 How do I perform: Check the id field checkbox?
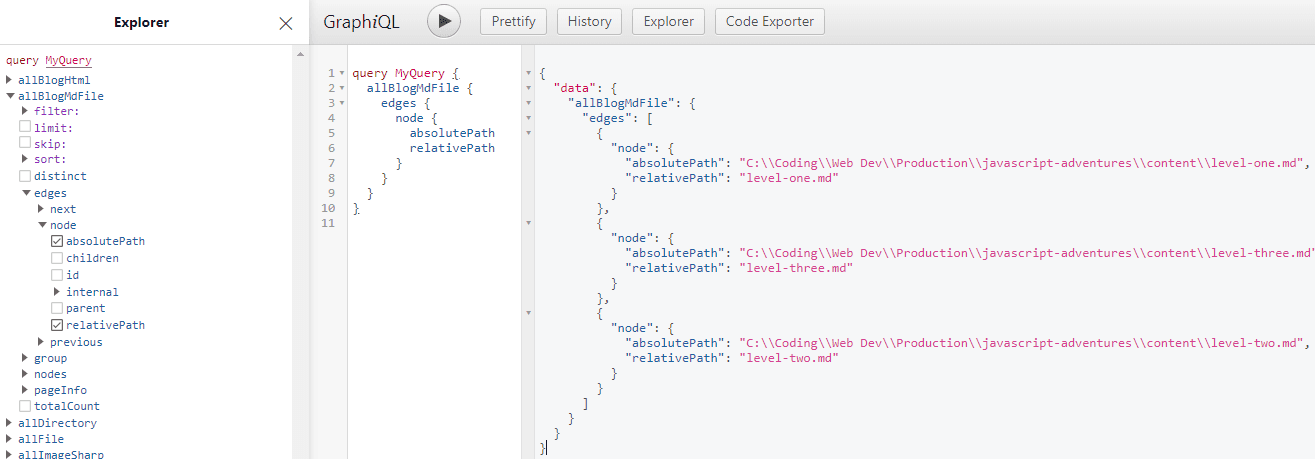57,275
